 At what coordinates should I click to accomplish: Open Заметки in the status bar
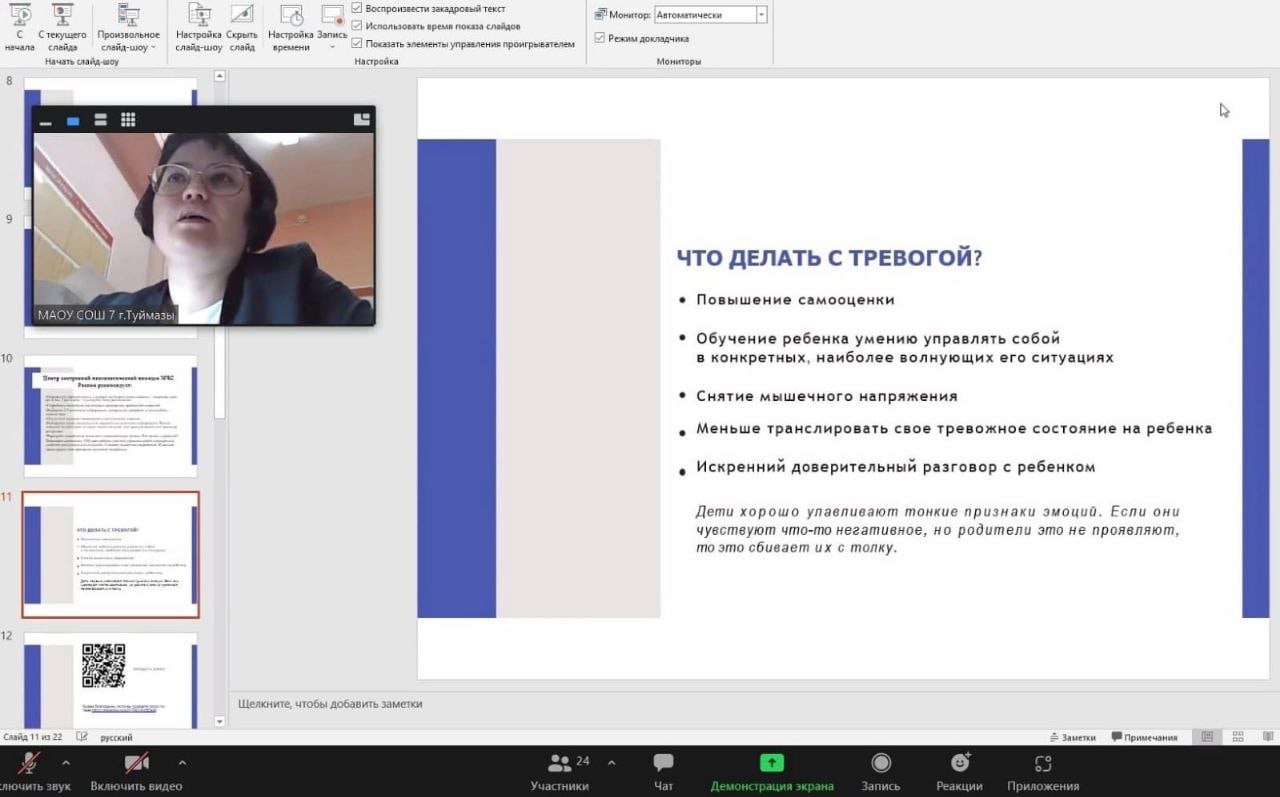[x=1072, y=737]
